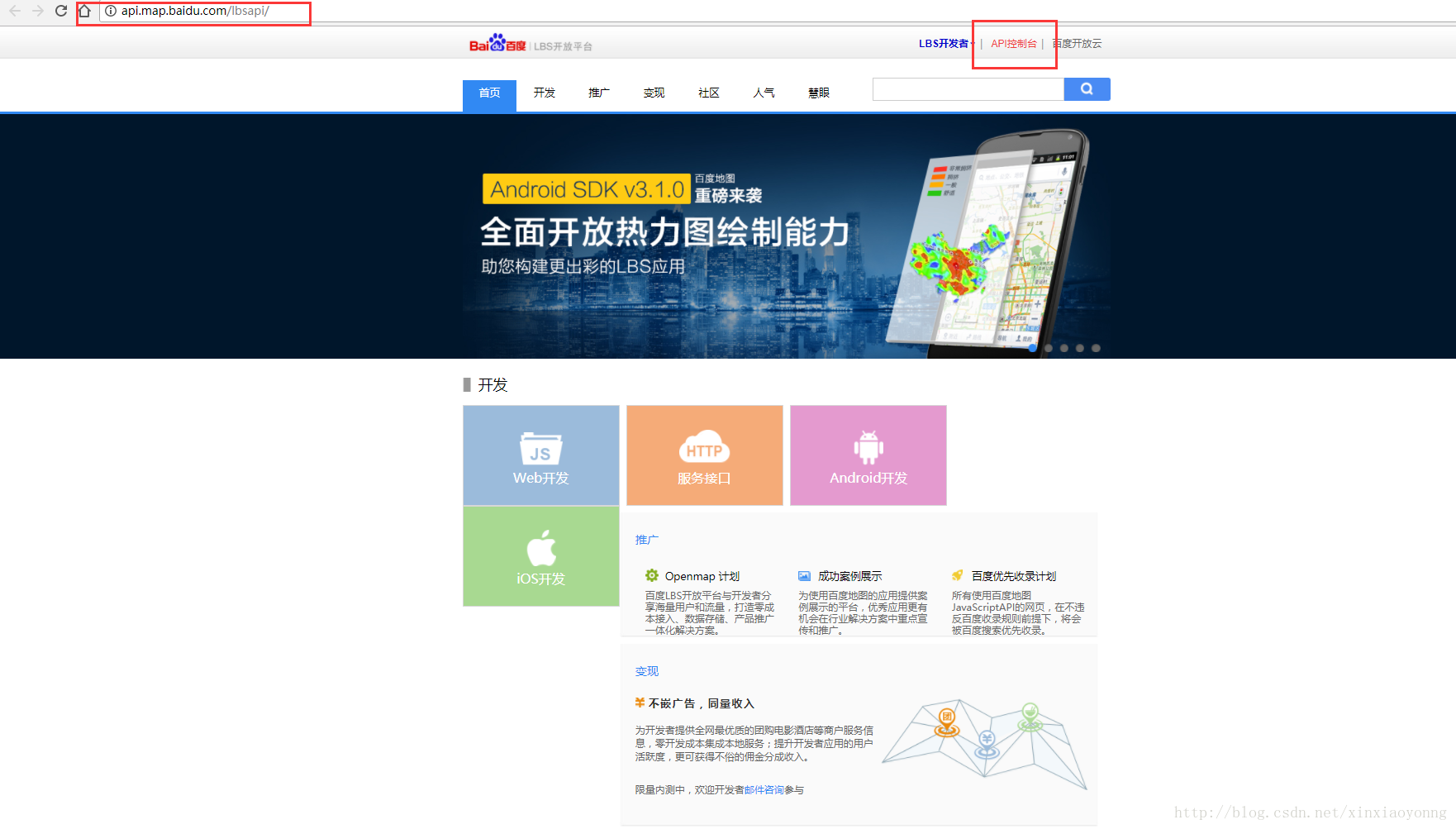Click the site search input box
Screen dimensions: 1456x829
(968, 89)
